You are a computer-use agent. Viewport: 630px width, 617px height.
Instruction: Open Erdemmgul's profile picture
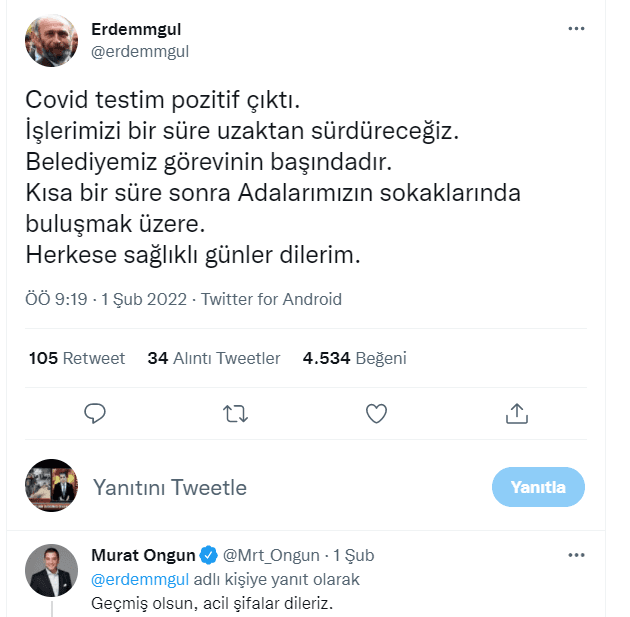(51, 41)
